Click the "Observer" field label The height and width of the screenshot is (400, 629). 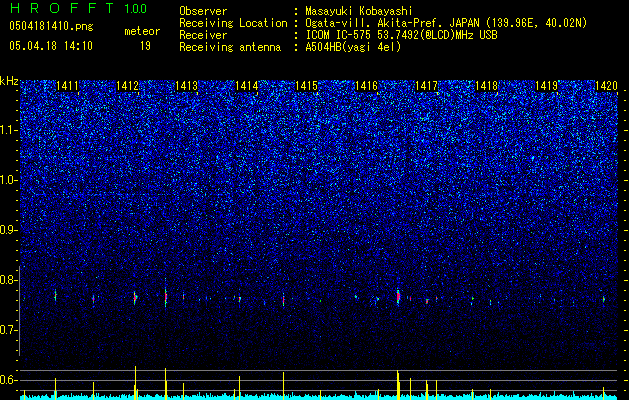pos(203,11)
